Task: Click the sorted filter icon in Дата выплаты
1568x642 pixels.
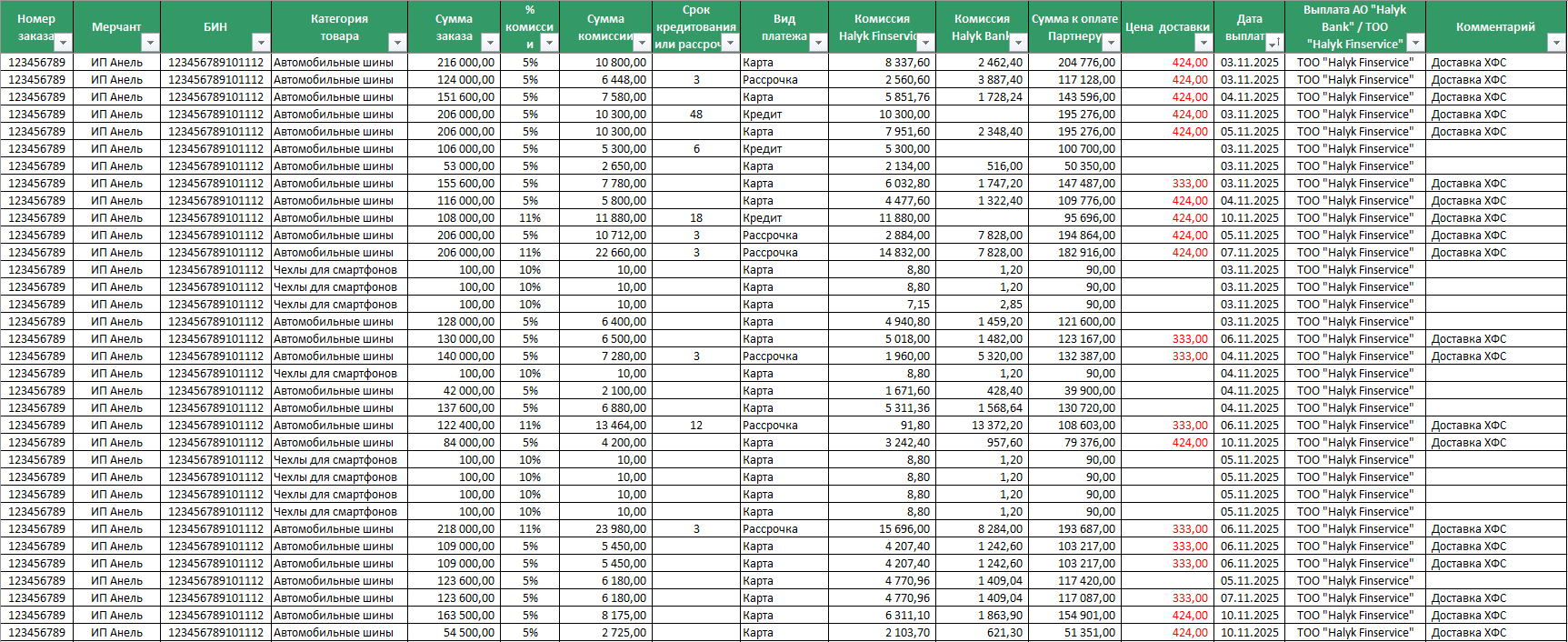Action: coord(1274,43)
